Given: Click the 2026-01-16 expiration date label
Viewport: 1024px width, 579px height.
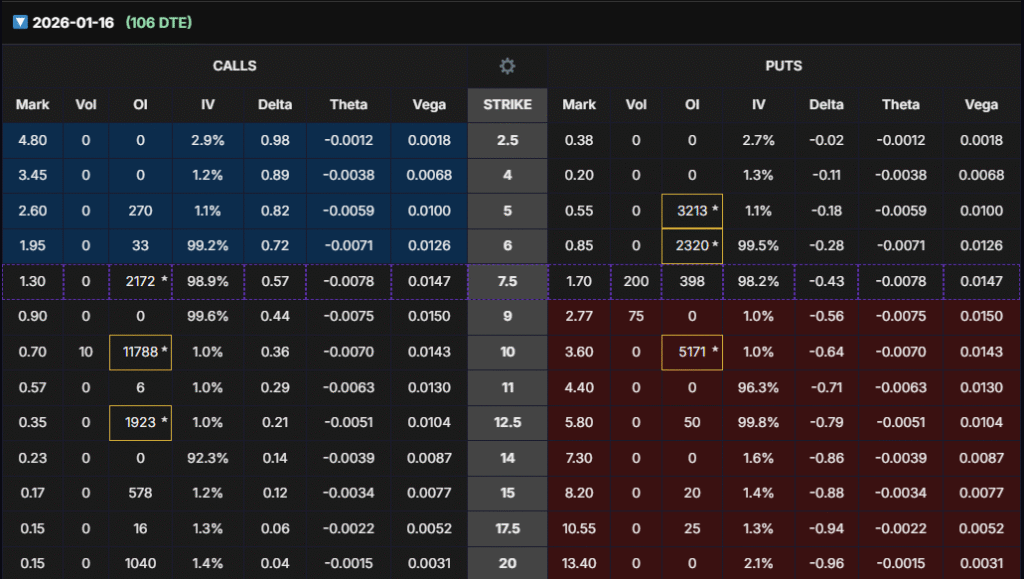Looking at the screenshot, I should (x=73, y=22).
